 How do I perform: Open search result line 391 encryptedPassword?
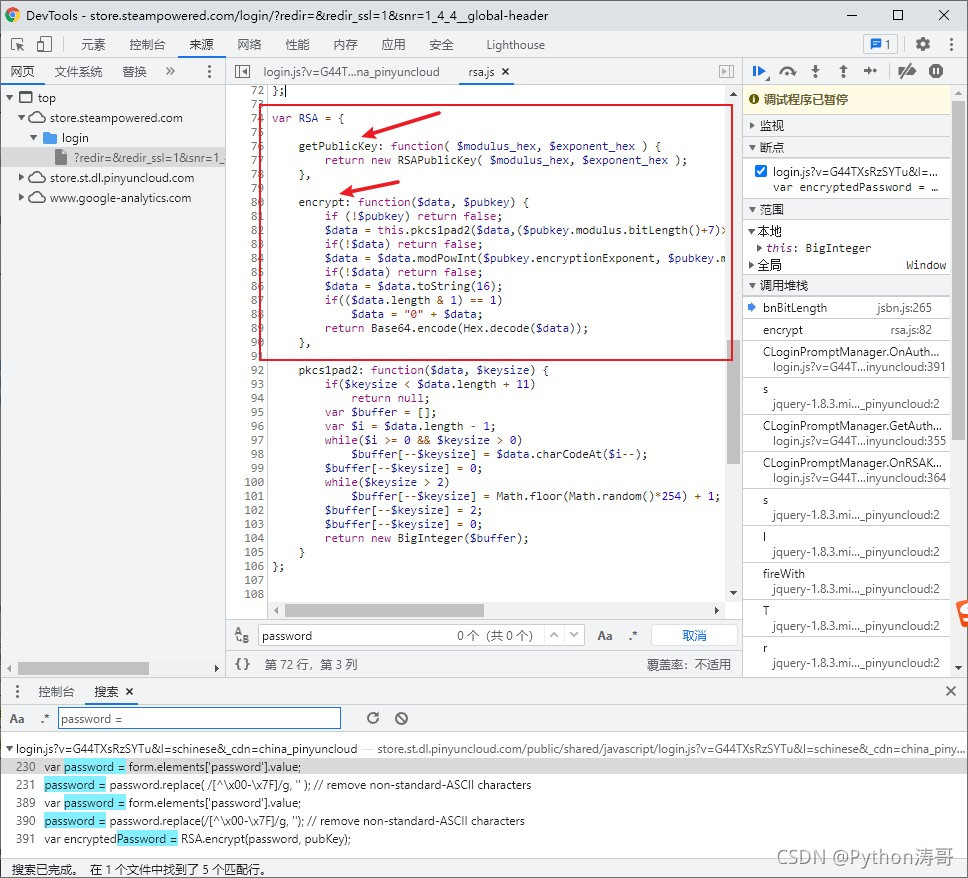pos(484,838)
